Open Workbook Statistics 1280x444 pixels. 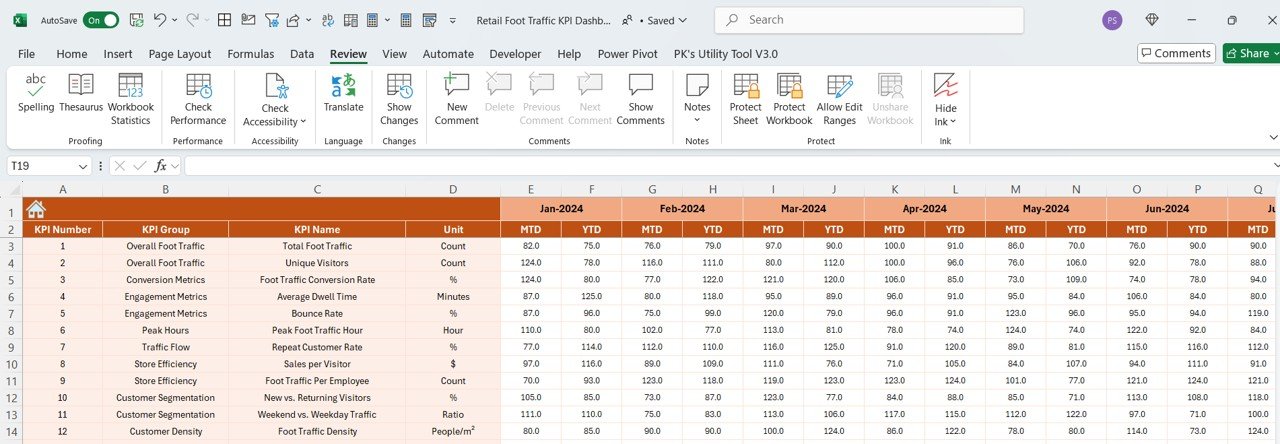tap(131, 99)
